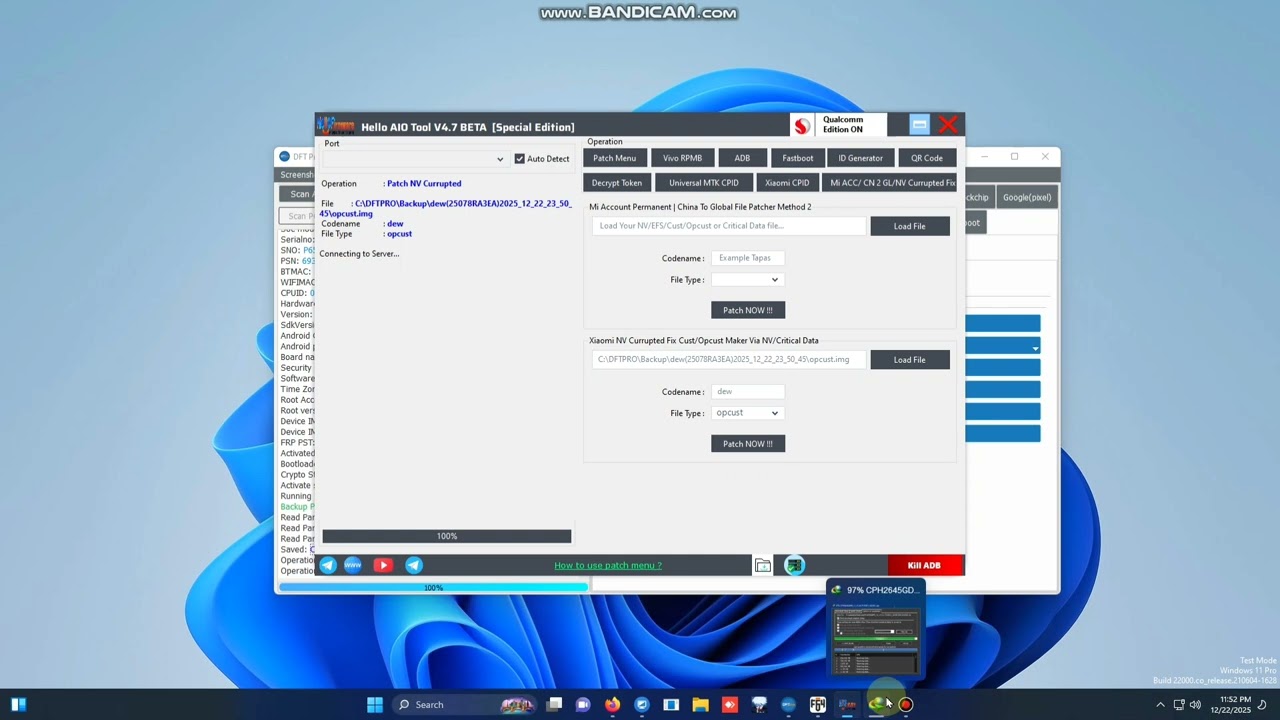Screen dimensions: 1280x720
Task: Open the File Type dropdown under Method 2
Action: [x=746, y=280]
